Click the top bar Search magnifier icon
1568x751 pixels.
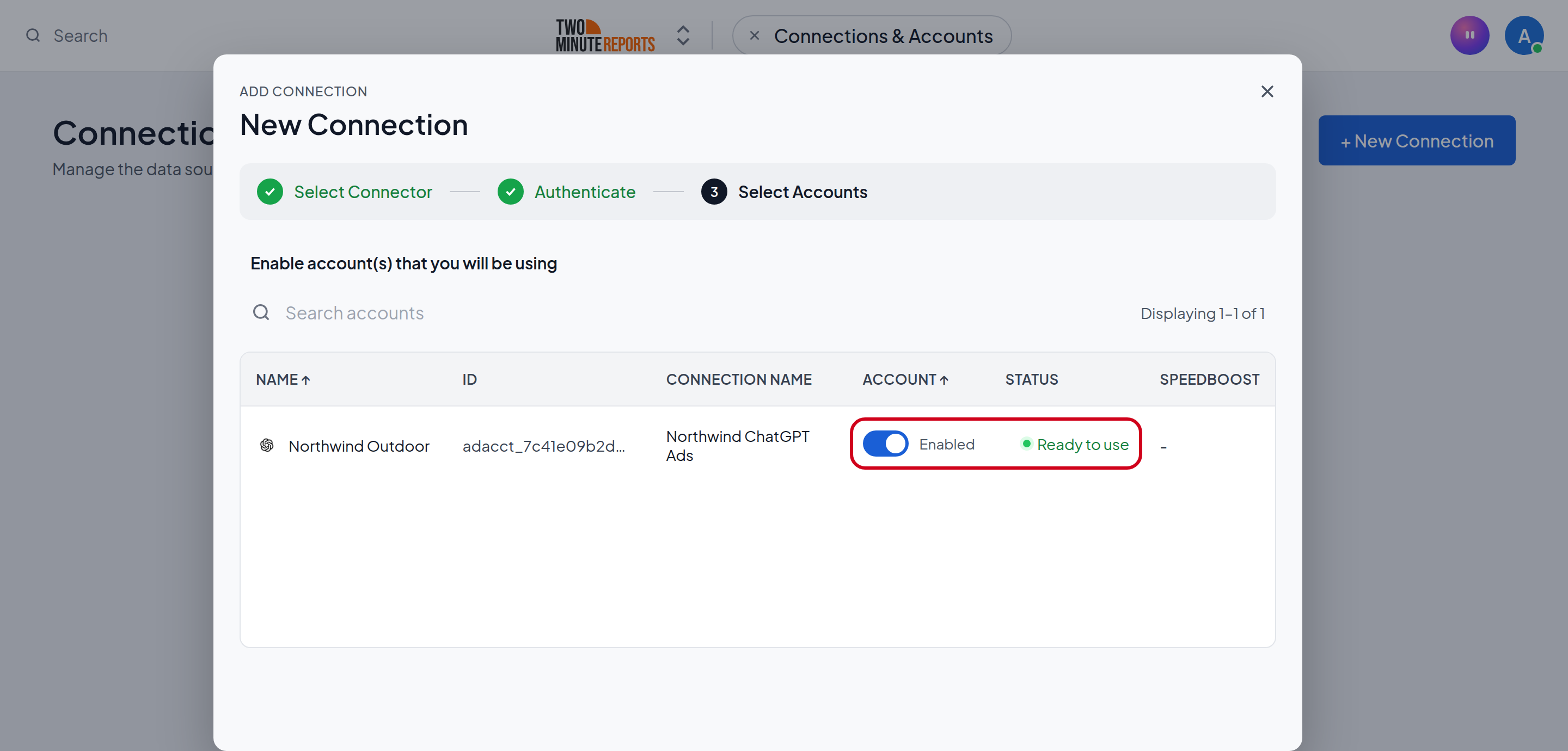tap(33, 35)
